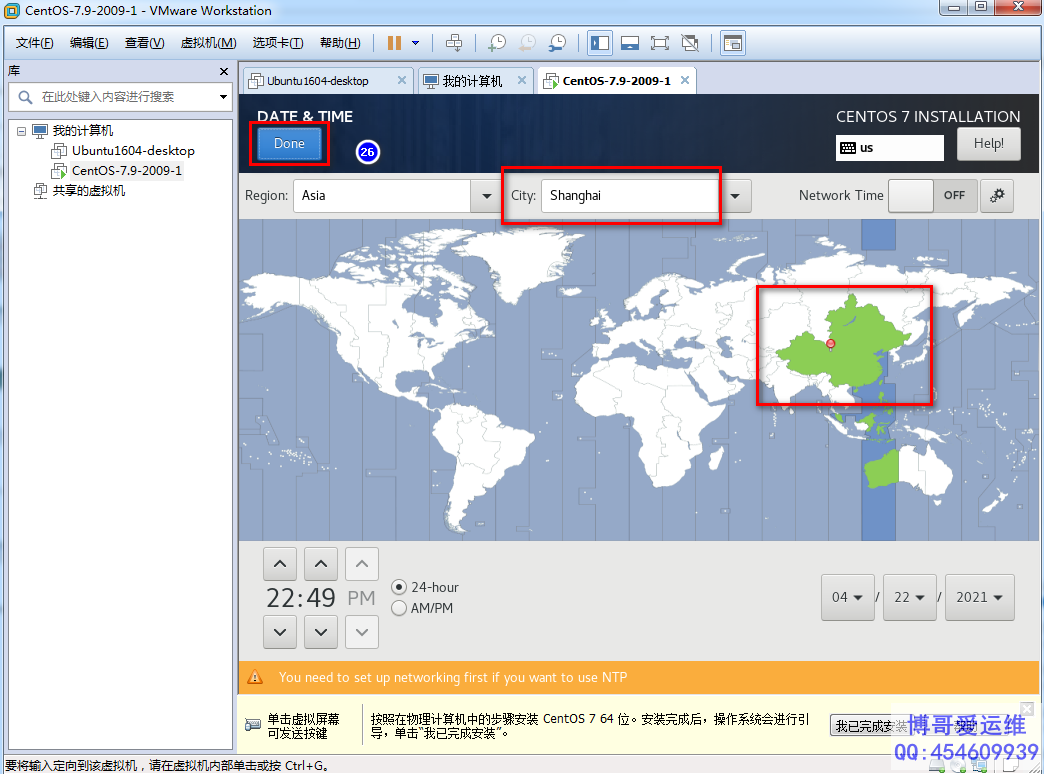The image size is (1044, 774).
Task: Increase the hour with the up arrow
Action: tap(280, 565)
